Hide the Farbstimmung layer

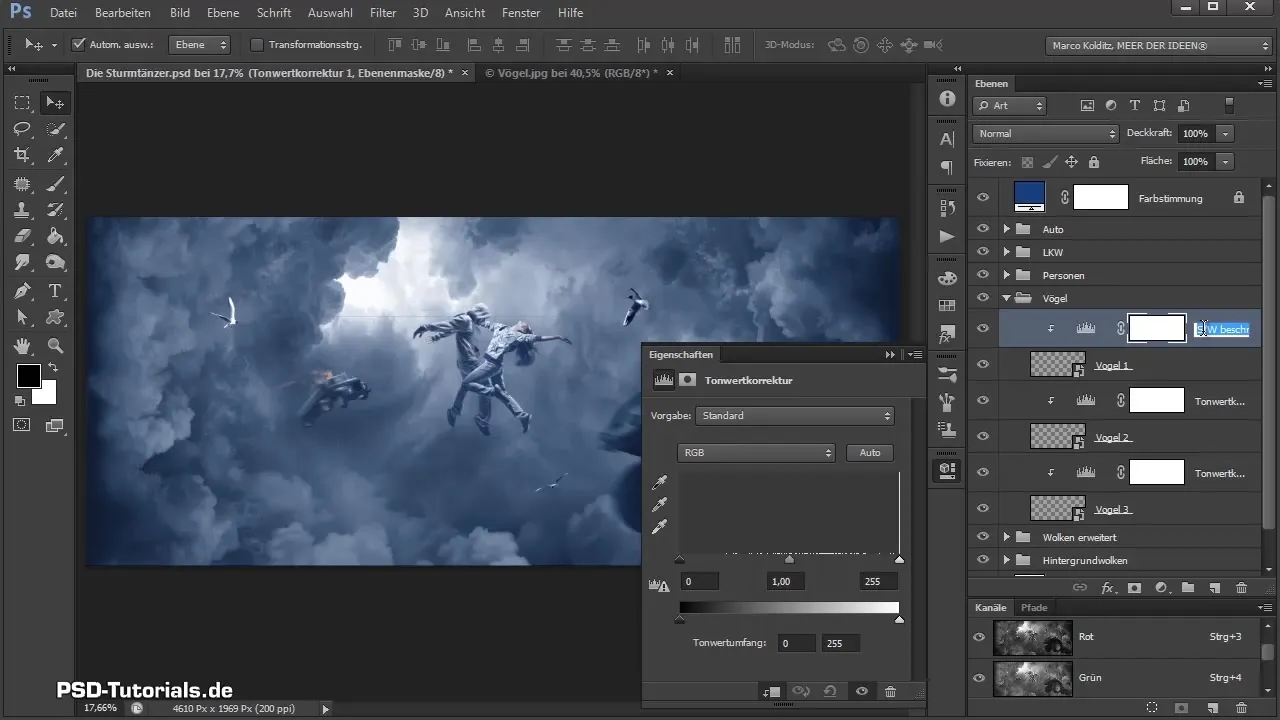click(982, 198)
